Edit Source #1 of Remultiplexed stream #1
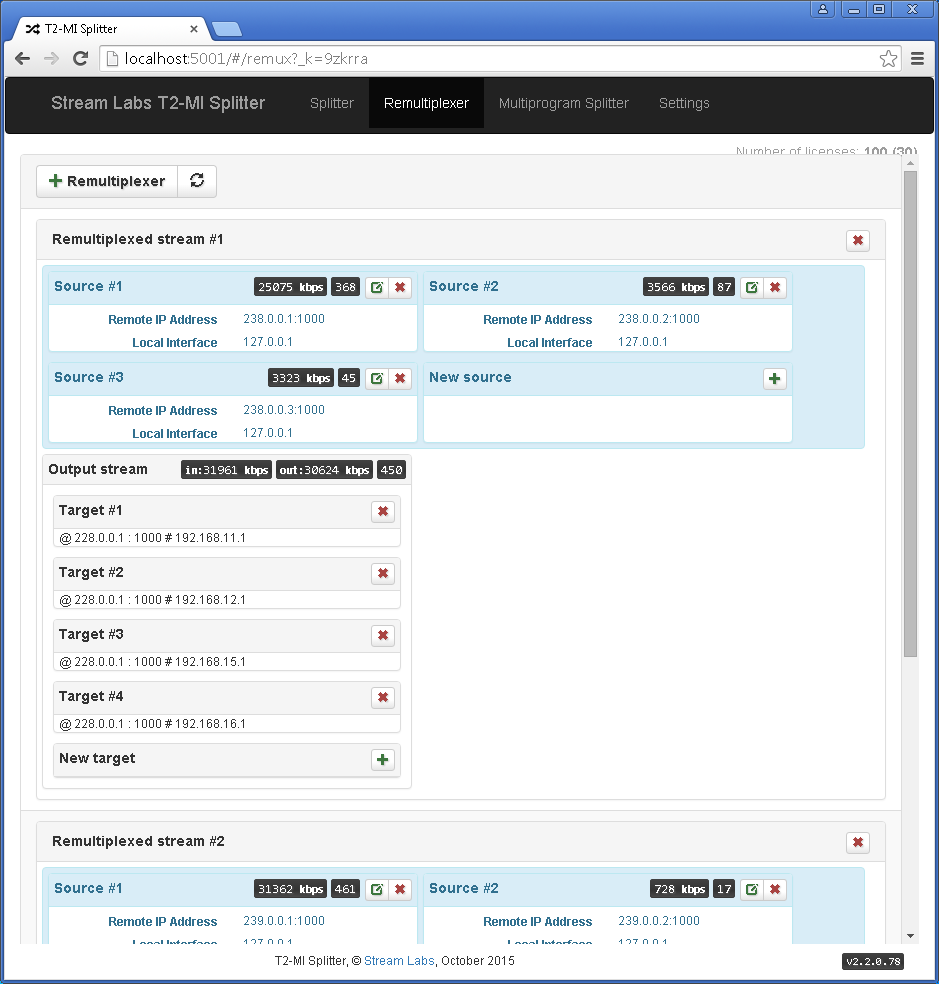 377,287
